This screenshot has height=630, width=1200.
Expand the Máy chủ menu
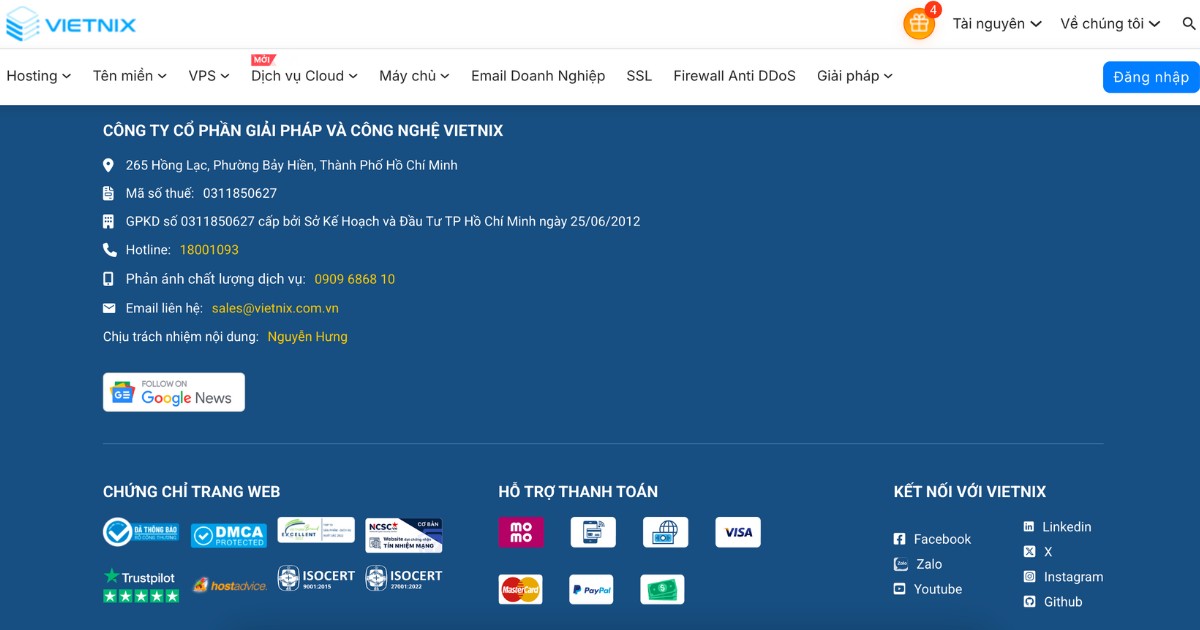[414, 76]
